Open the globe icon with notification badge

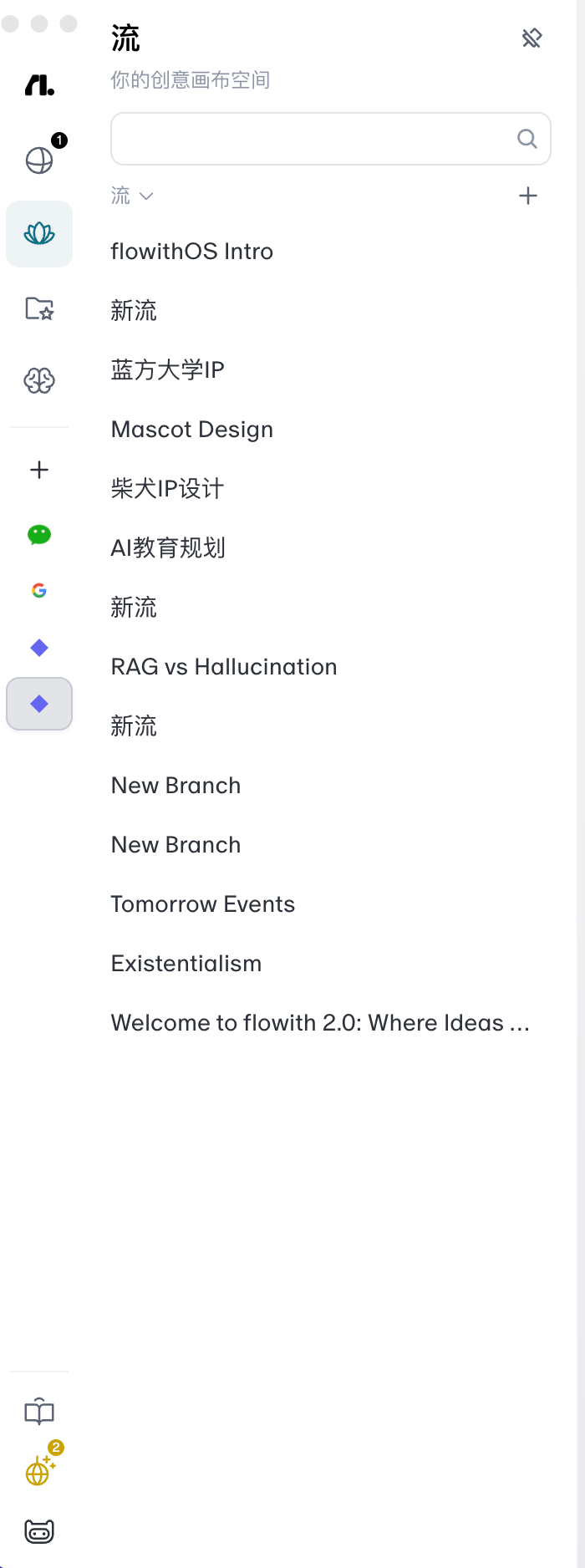39,160
